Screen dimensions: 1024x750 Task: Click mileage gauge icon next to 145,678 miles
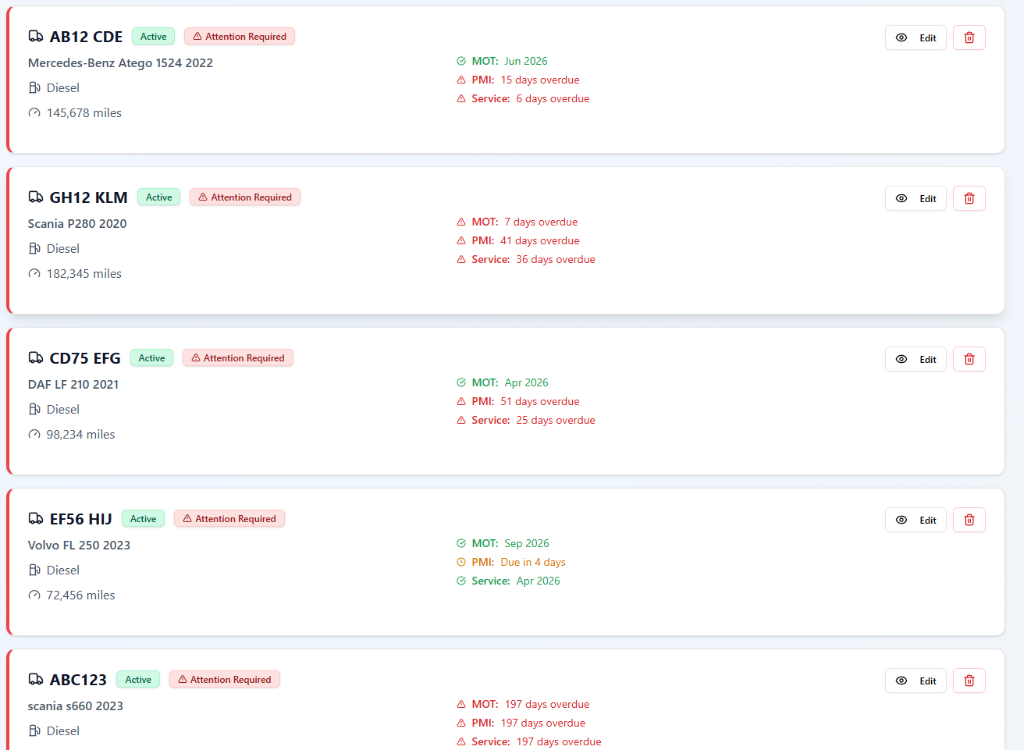click(x=35, y=112)
